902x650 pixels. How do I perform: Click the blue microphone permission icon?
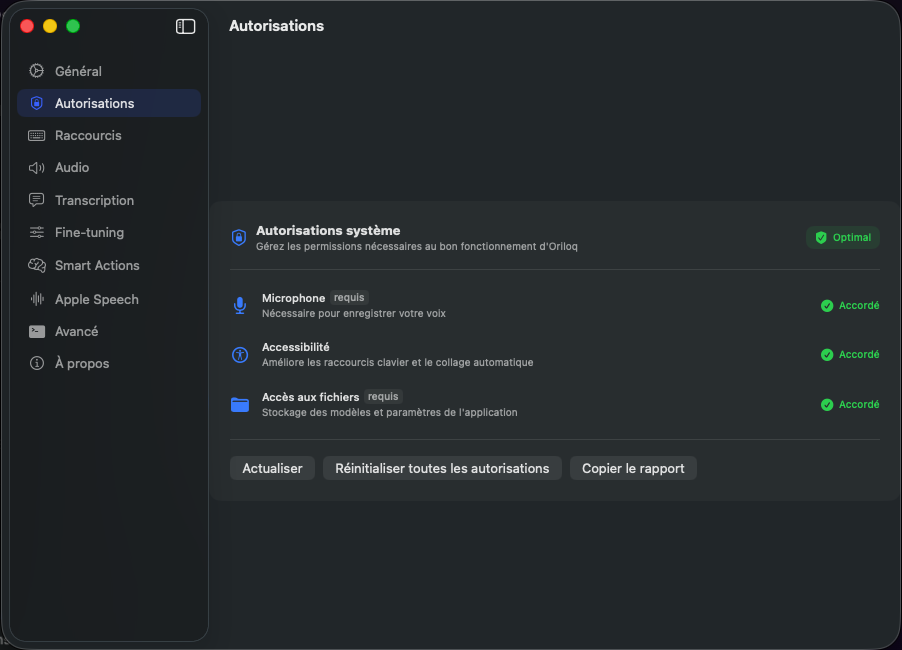point(240,305)
